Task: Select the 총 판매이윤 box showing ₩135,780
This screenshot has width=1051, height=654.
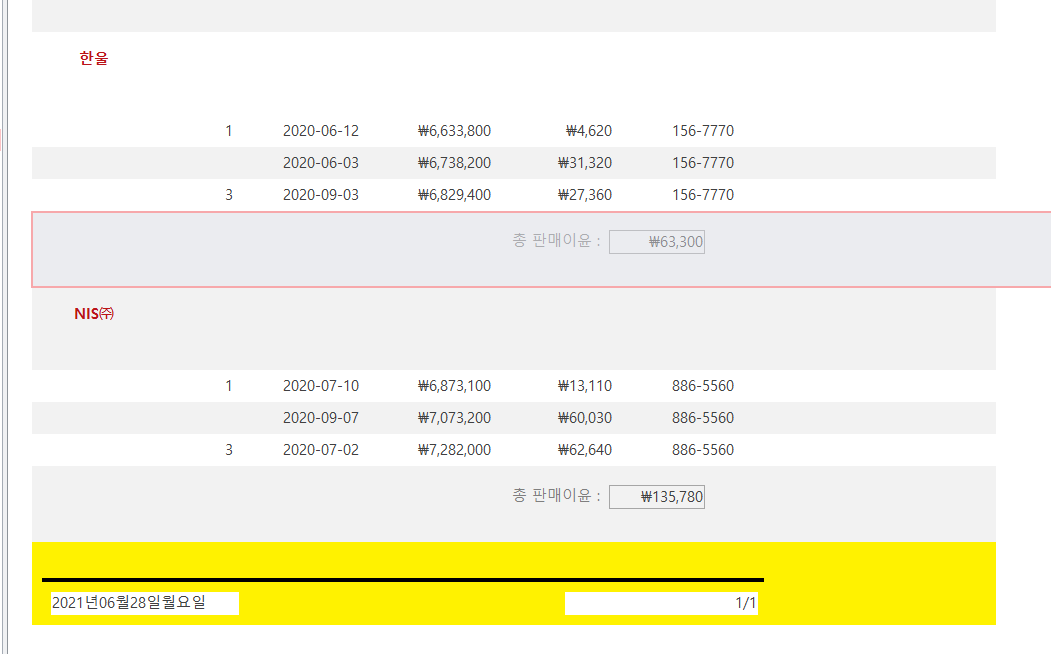Action: pyautogui.click(x=657, y=497)
